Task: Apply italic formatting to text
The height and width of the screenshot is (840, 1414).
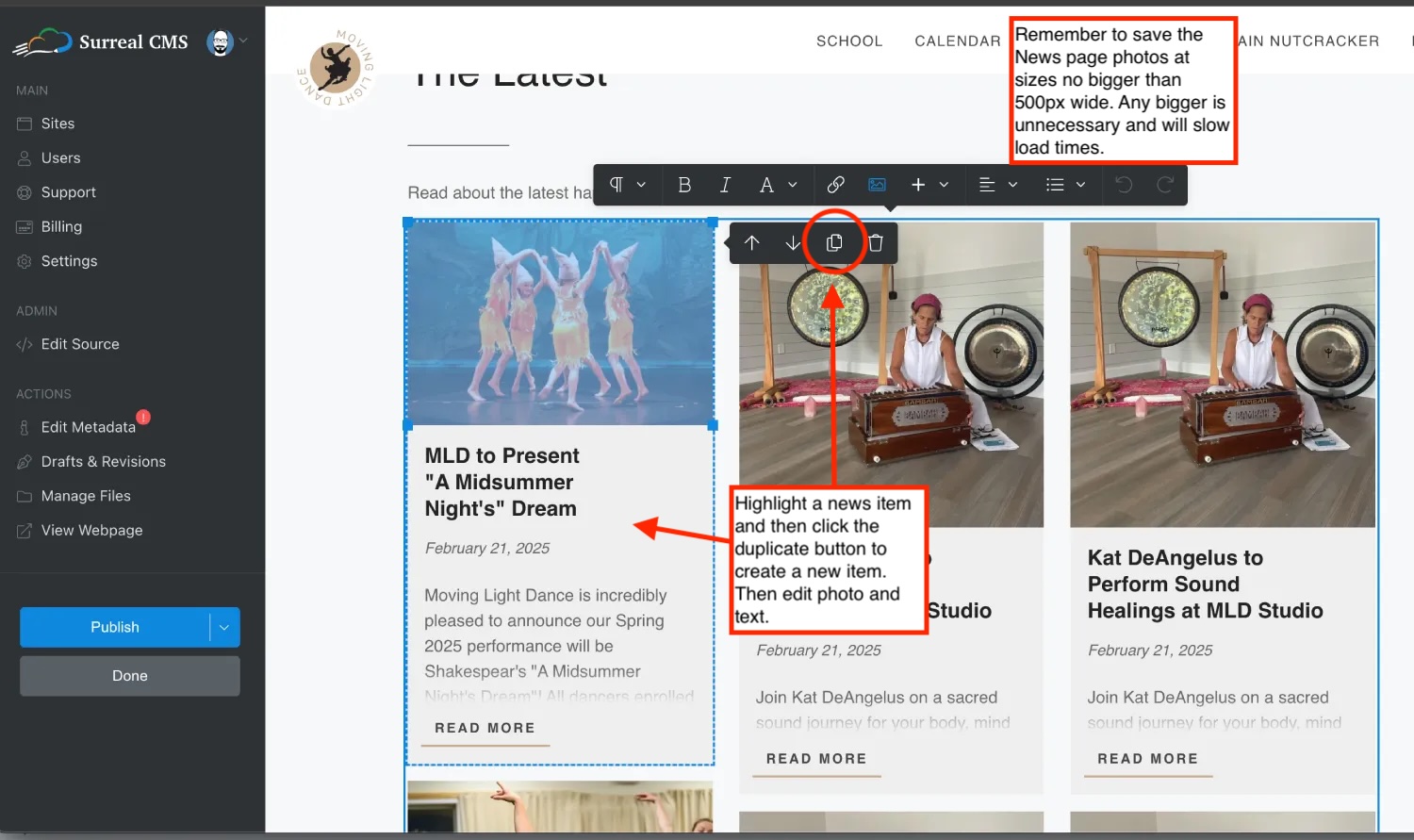Action: [x=725, y=185]
